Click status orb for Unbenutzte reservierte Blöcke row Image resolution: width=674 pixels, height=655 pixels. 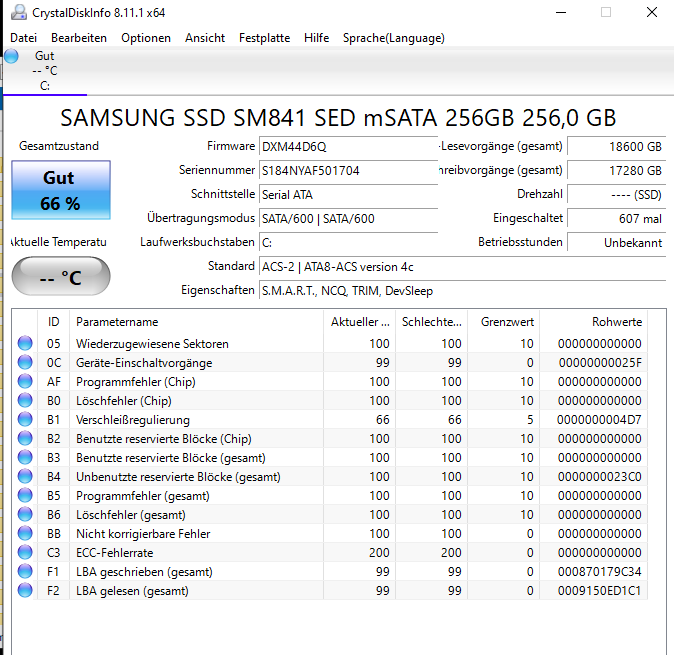[x=25, y=476]
